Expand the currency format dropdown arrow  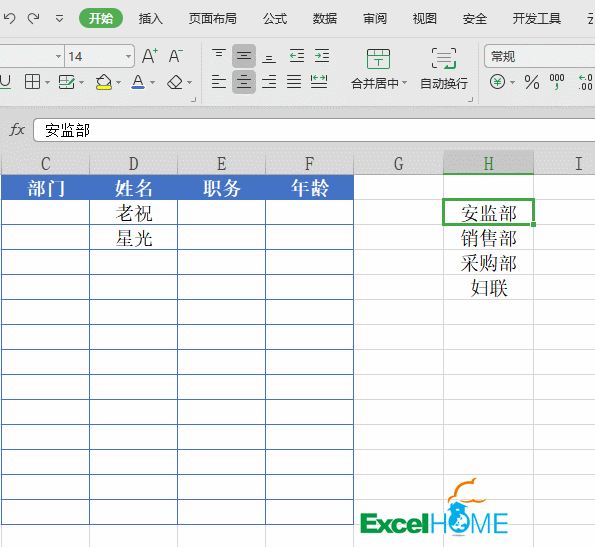[x=512, y=82]
